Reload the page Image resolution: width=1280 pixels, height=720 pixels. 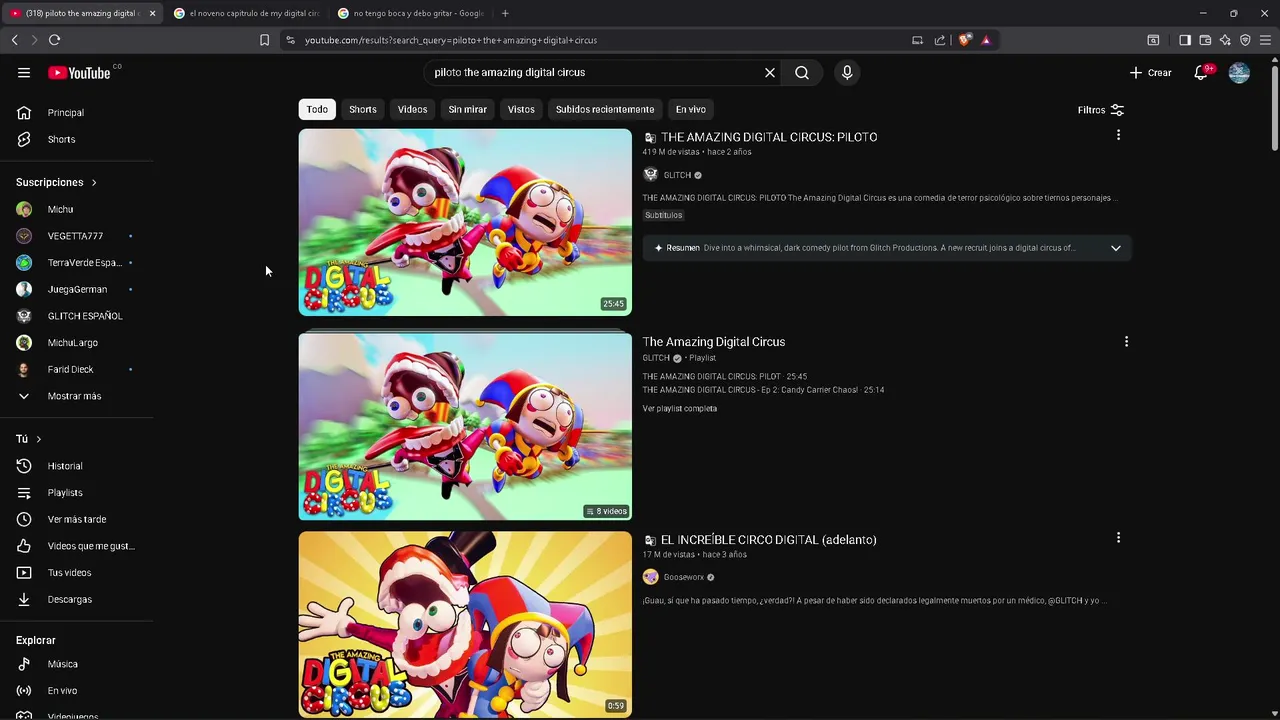click(54, 40)
